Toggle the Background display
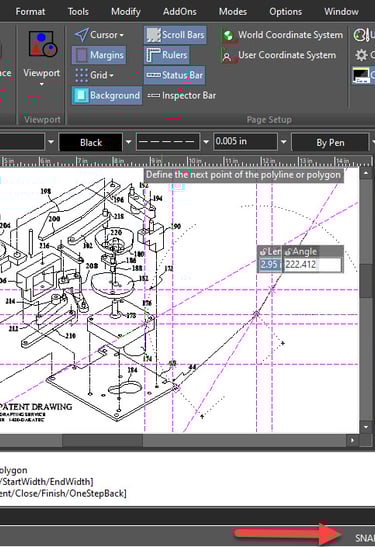This screenshot has height=547, width=375. [x=107, y=95]
